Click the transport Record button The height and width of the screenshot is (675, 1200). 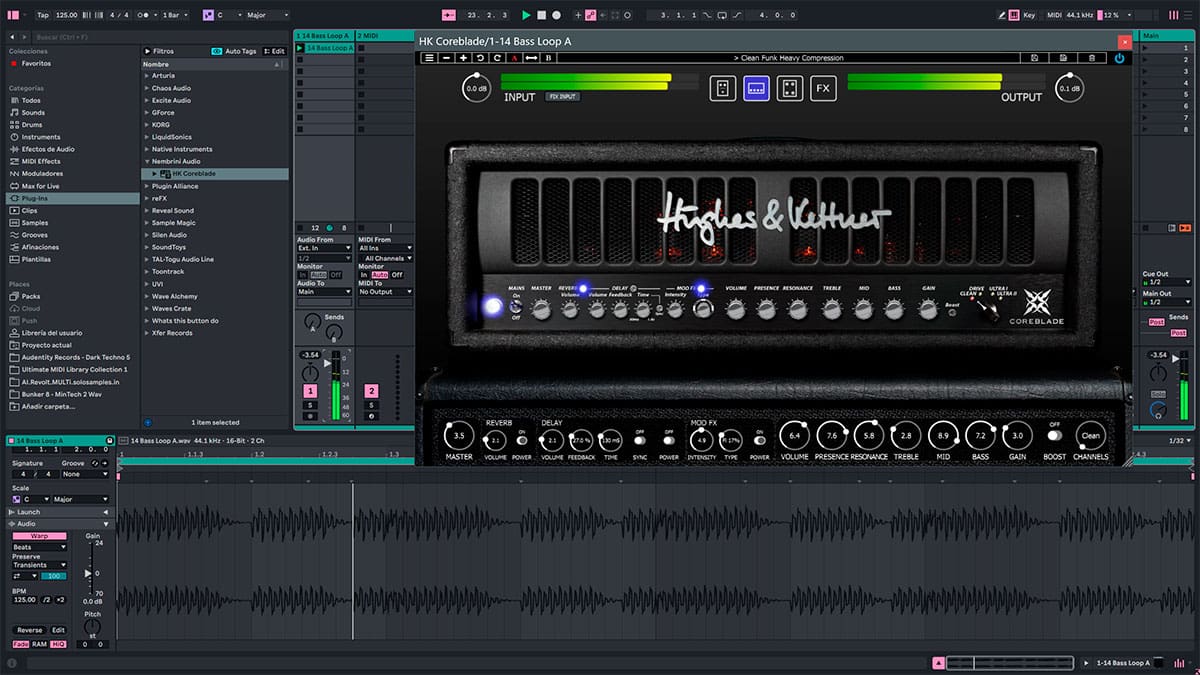[x=556, y=15]
